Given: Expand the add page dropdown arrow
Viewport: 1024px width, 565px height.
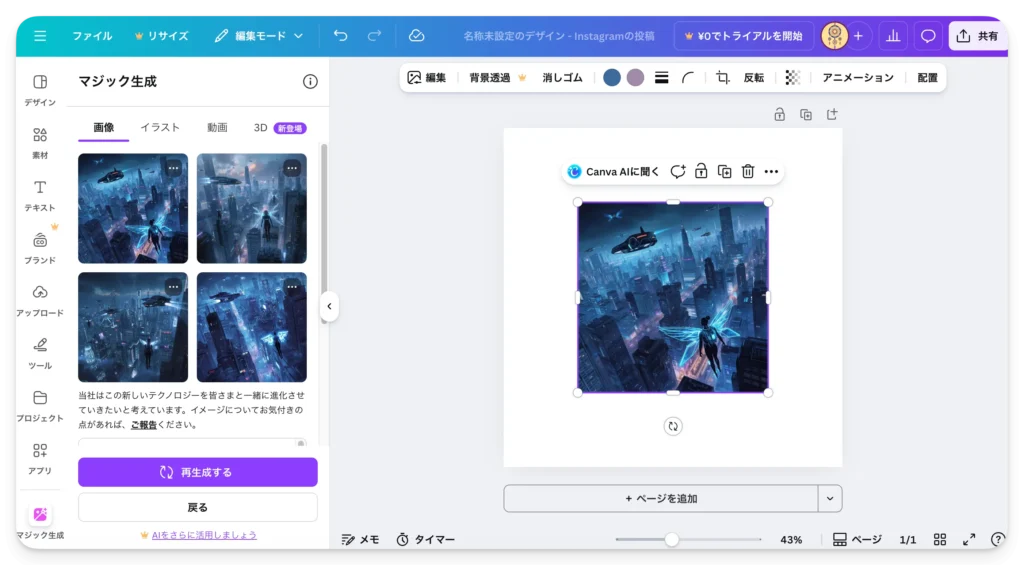Looking at the screenshot, I should coord(830,498).
